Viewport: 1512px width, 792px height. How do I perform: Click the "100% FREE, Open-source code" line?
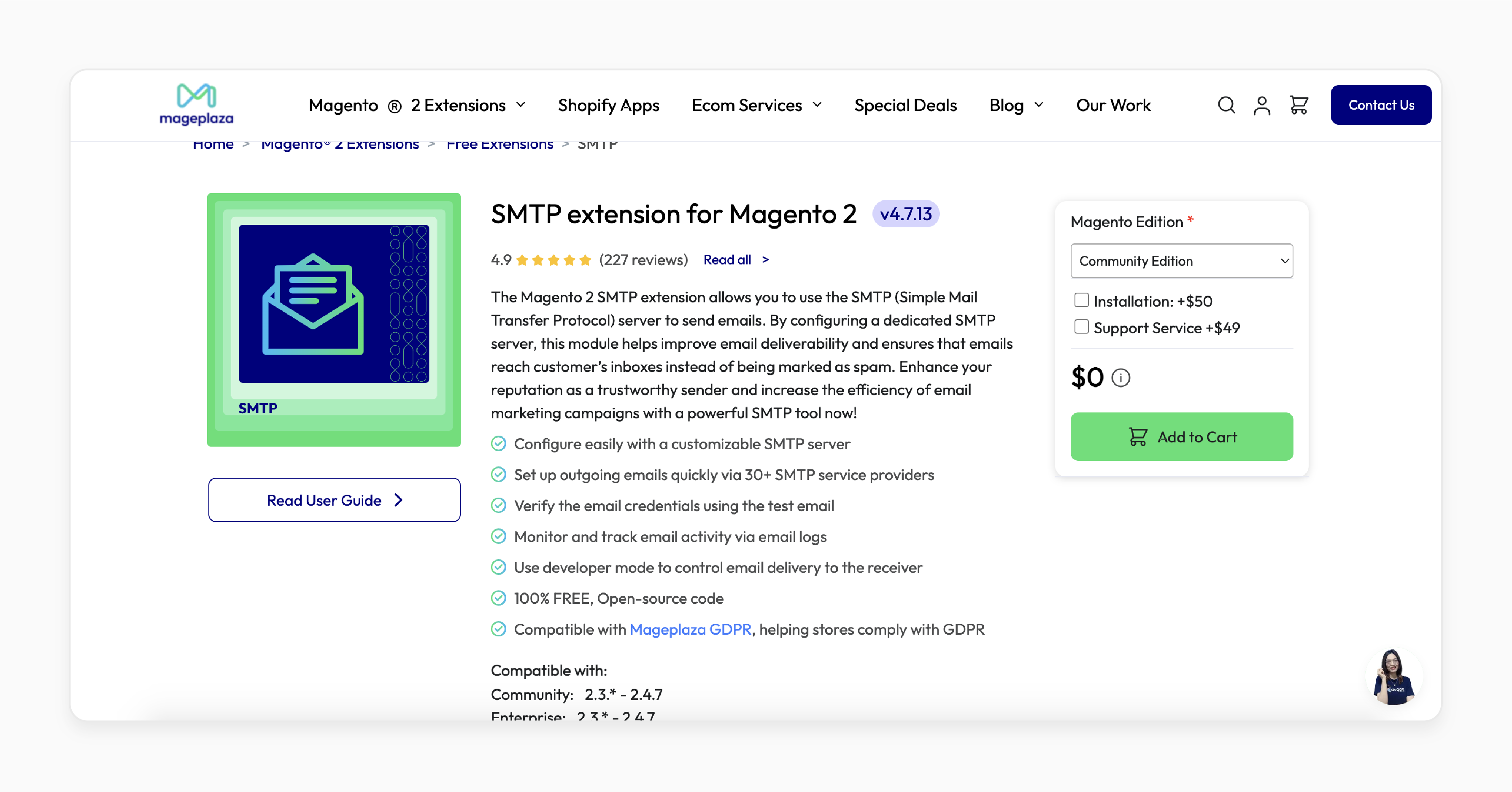(618, 598)
